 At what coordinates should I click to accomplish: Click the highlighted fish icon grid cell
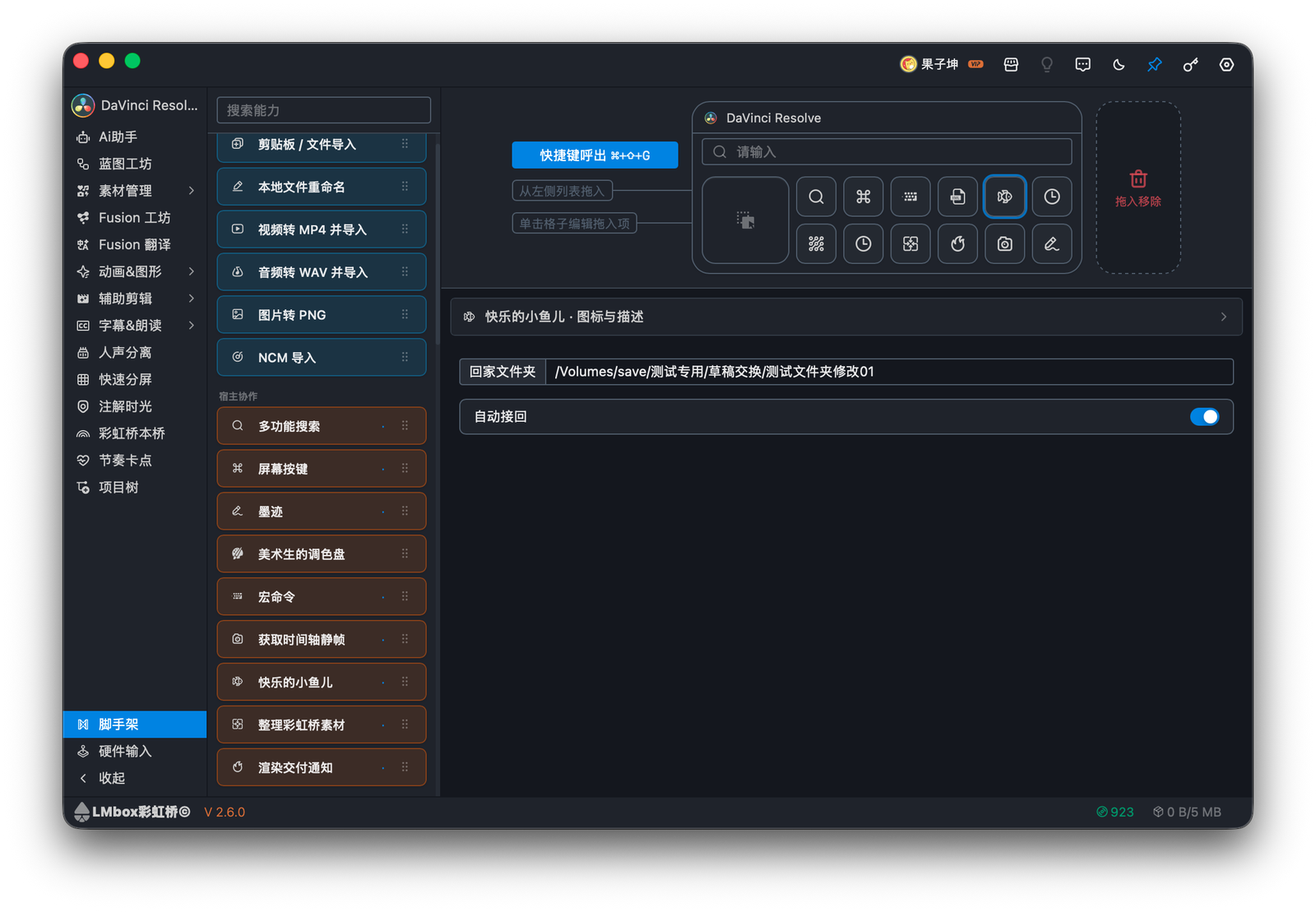coord(1004,197)
